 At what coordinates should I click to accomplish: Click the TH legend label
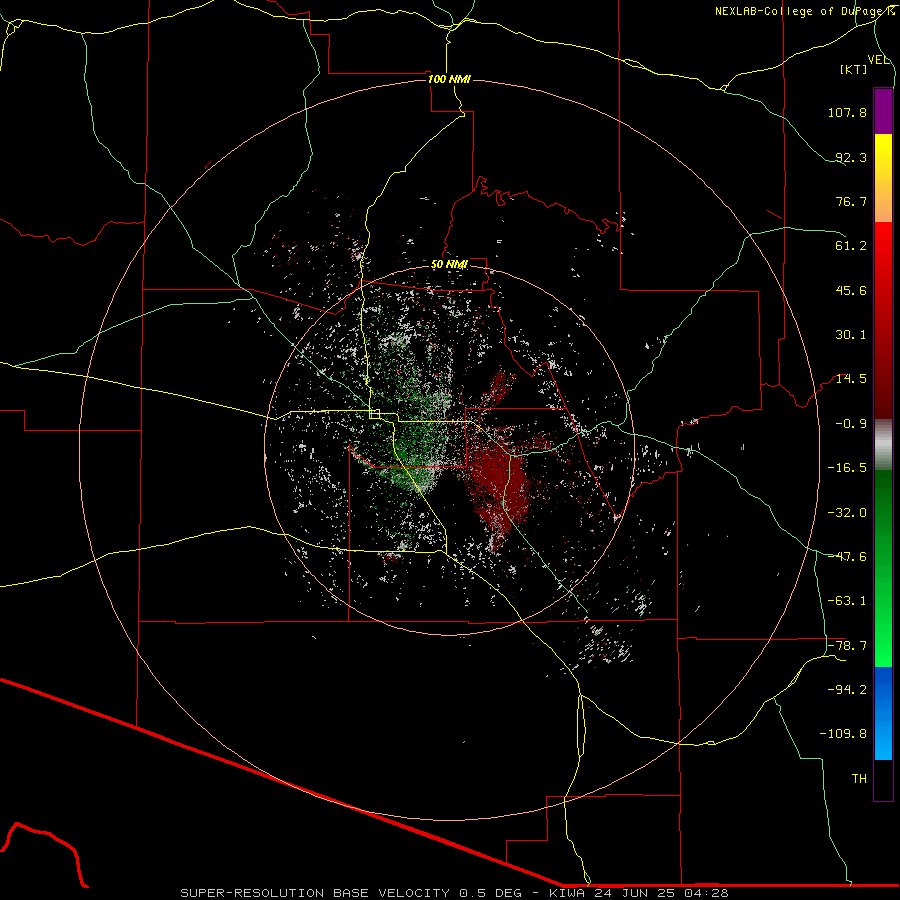coord(859,779)
